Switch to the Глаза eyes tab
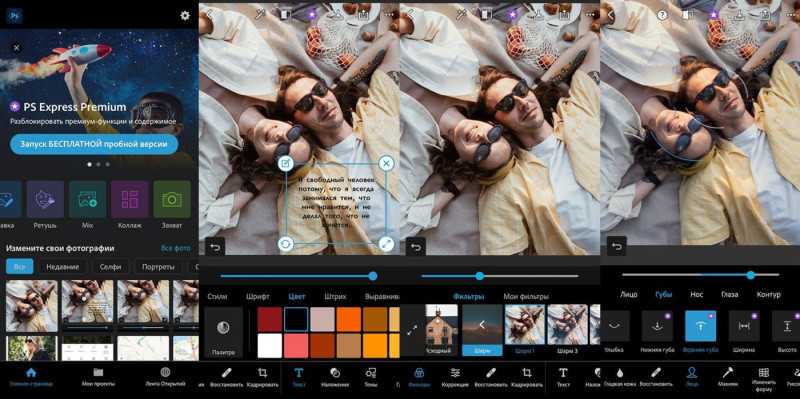The width and height of the screenshot is (800, 399). pos(730,294)
